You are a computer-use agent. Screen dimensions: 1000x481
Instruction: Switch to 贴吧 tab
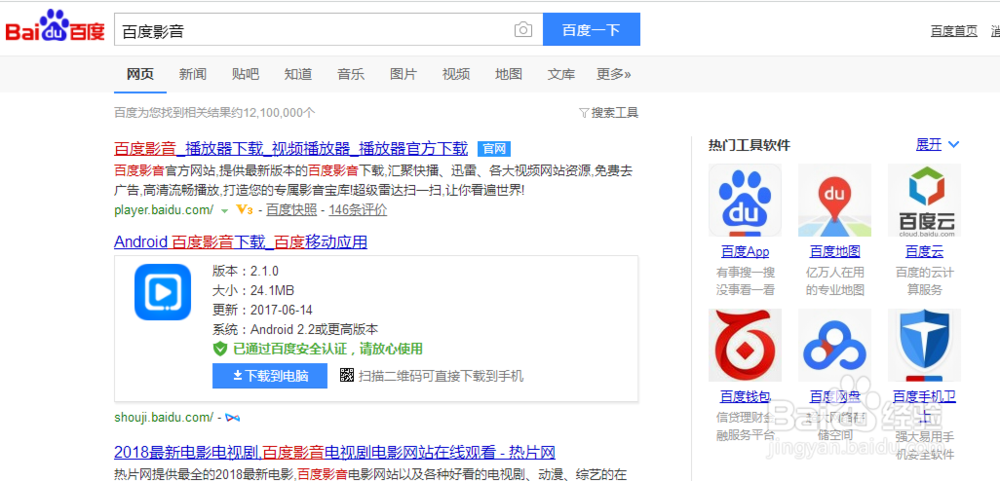click(246, 74)
